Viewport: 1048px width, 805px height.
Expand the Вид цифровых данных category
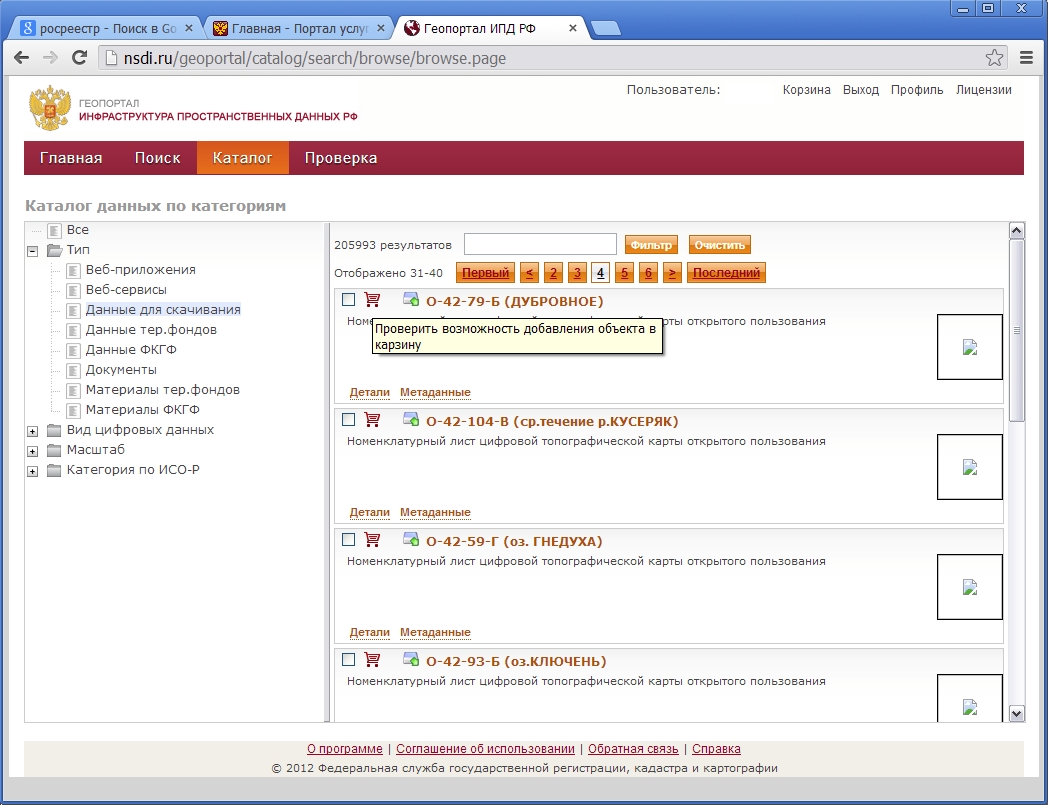tap(33, 431)
